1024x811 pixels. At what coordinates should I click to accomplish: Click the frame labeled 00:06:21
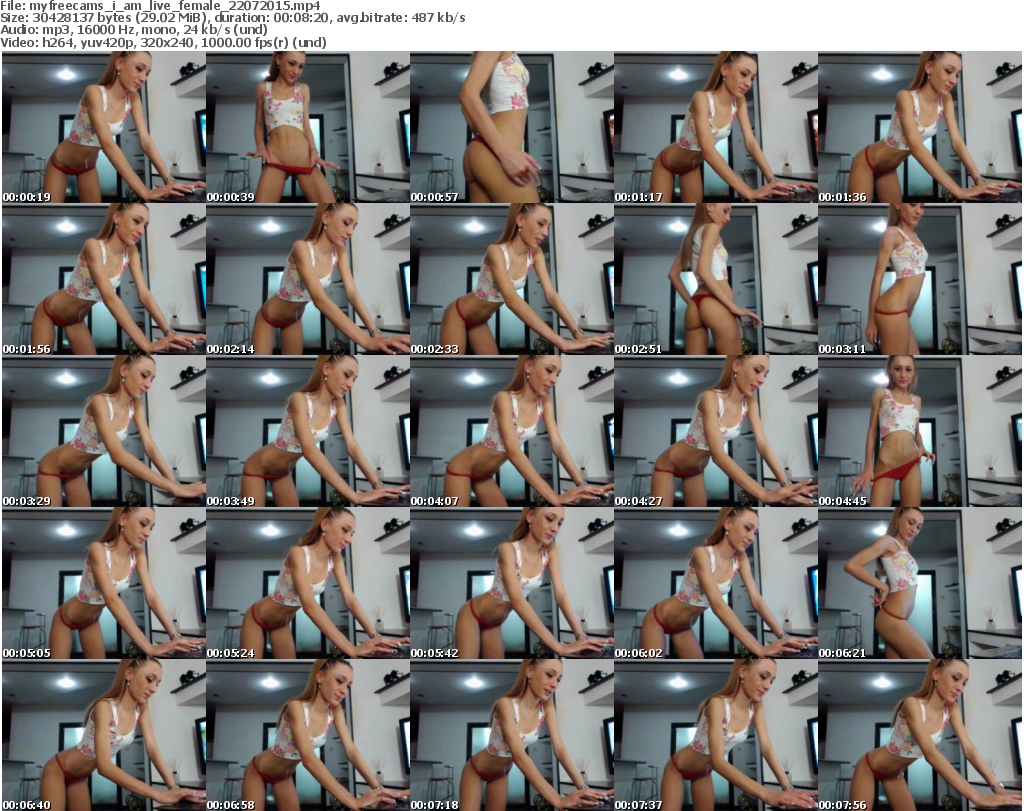pos(920,583)
